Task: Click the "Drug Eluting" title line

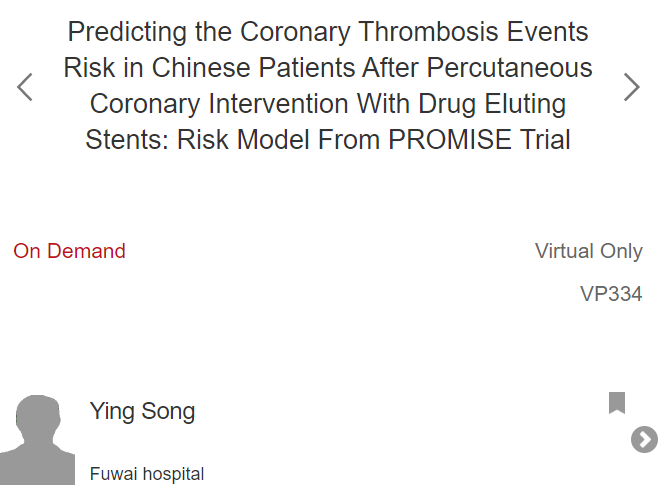Action: tap(492, 104)
